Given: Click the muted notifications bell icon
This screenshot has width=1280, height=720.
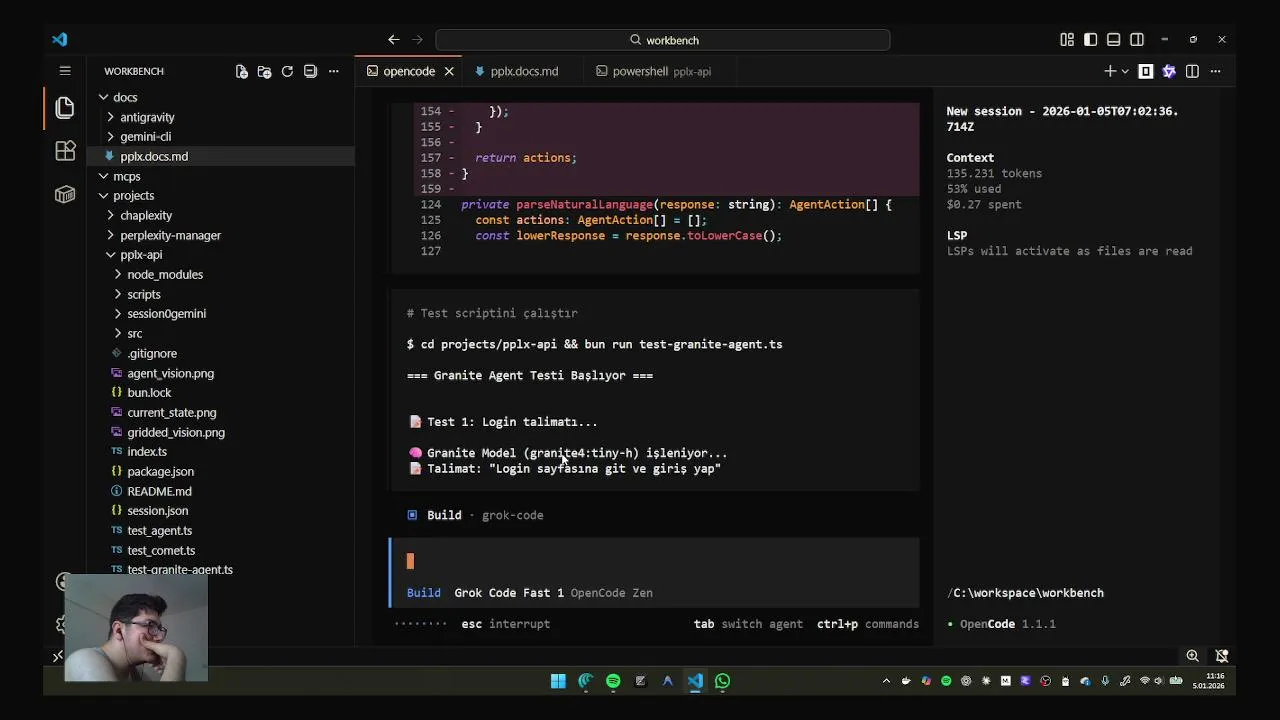Looking at the screenshot, I should [1221, 656].
